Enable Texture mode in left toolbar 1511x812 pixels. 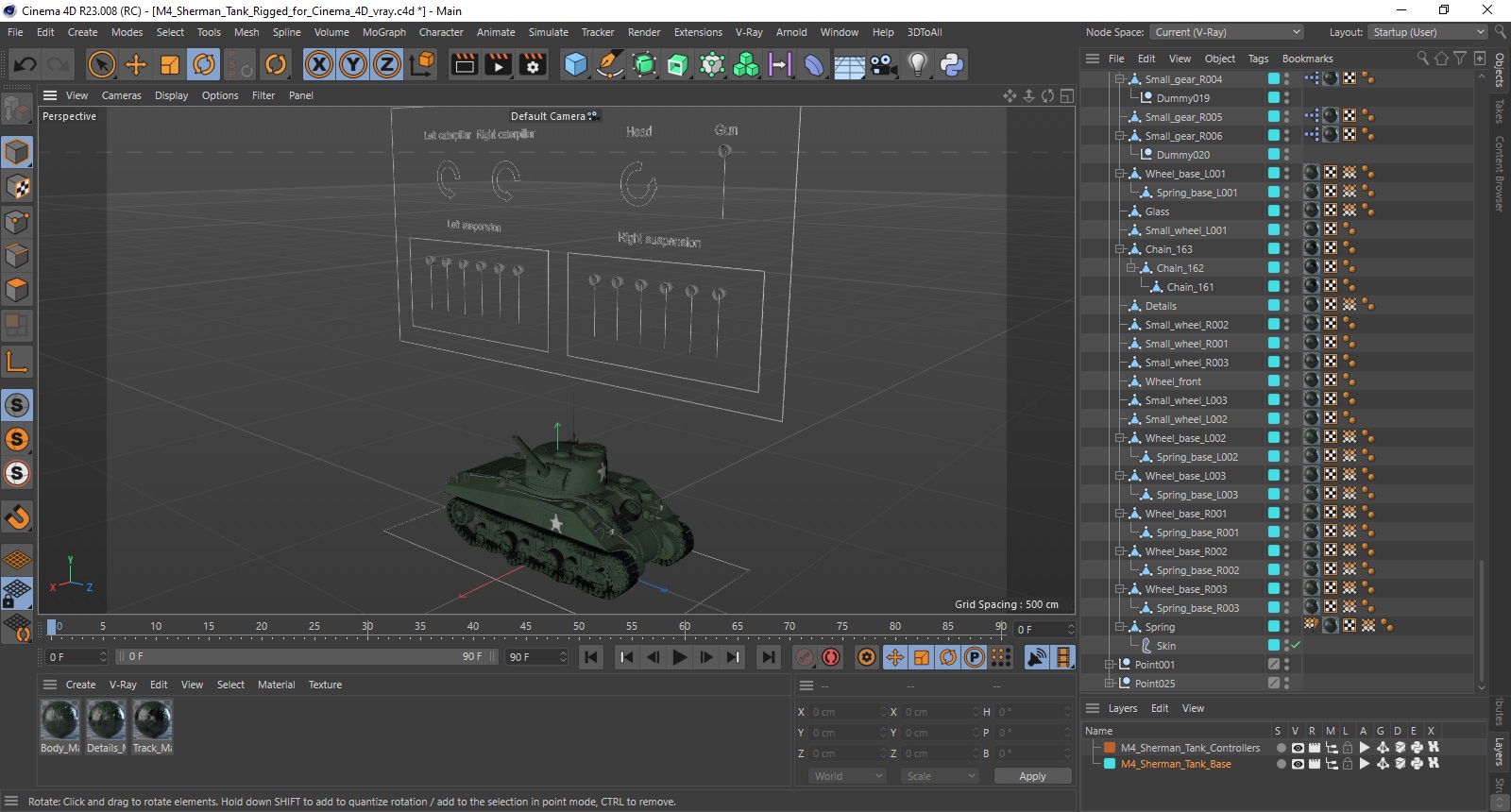tap(17, 187)
